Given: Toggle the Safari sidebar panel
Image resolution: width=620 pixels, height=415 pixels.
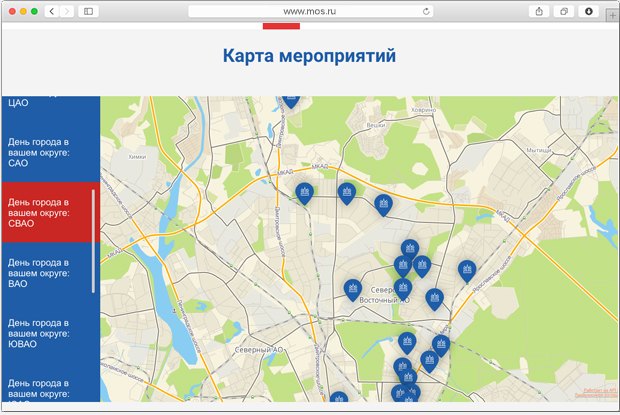Looking at the screenshot, I should [x=89, y=10].
